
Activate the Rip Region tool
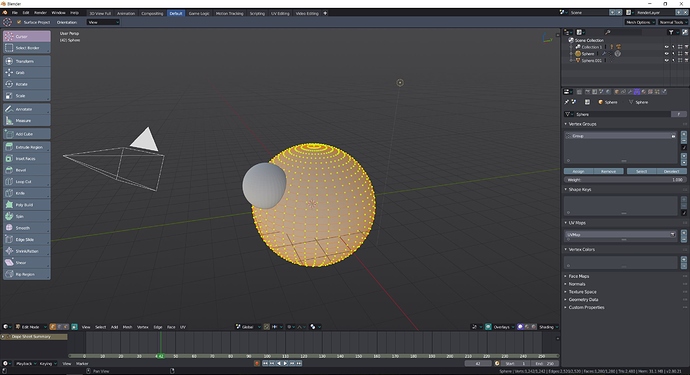tap(27, 274)
